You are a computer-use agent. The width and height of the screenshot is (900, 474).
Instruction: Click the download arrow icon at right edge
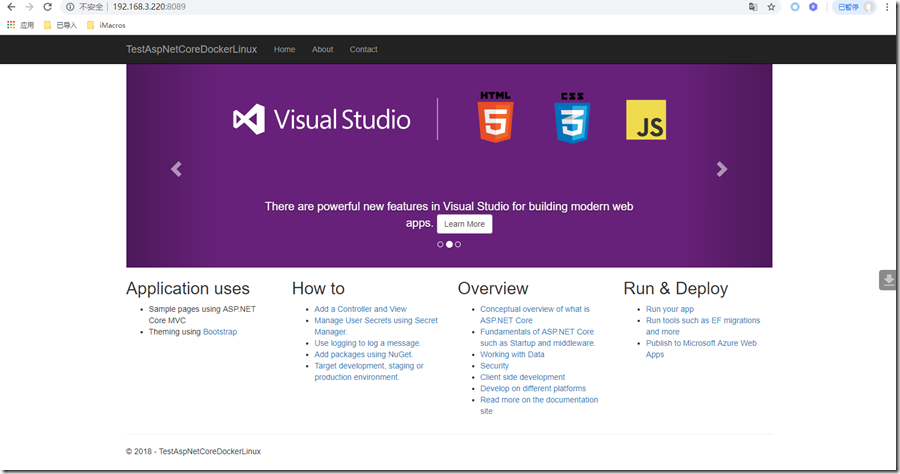click(x=889, y=279)
